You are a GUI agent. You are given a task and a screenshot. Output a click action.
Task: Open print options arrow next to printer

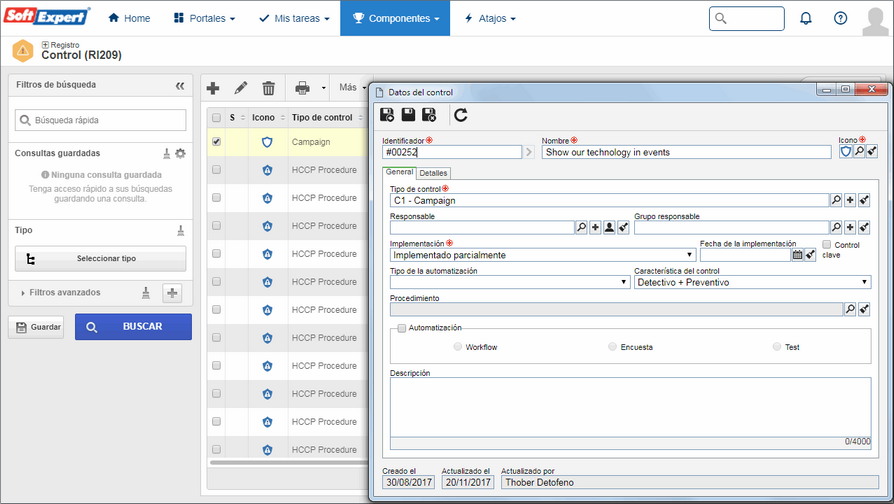[323, 88]
